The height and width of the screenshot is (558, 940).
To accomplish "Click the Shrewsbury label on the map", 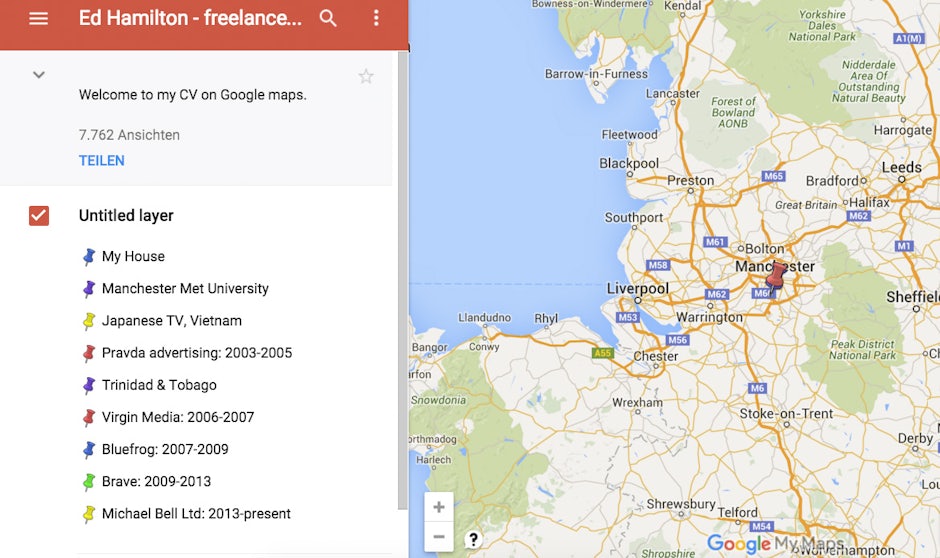I will 681,504.
